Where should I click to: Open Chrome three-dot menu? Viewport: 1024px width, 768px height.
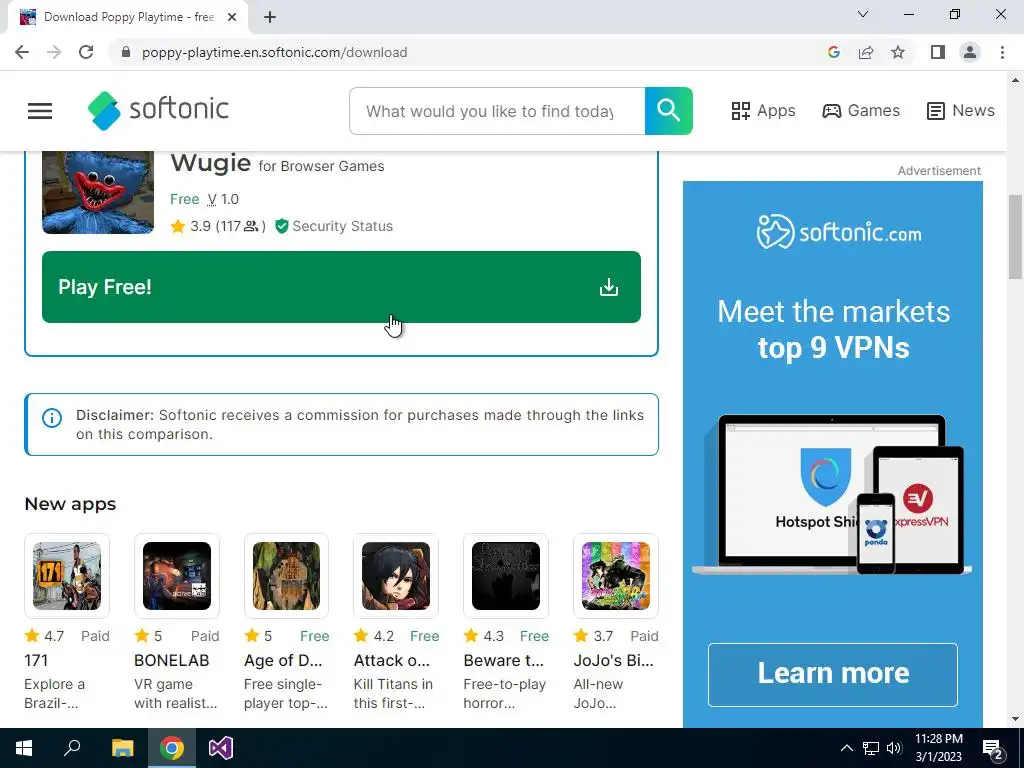click(x=1002, y=52)
